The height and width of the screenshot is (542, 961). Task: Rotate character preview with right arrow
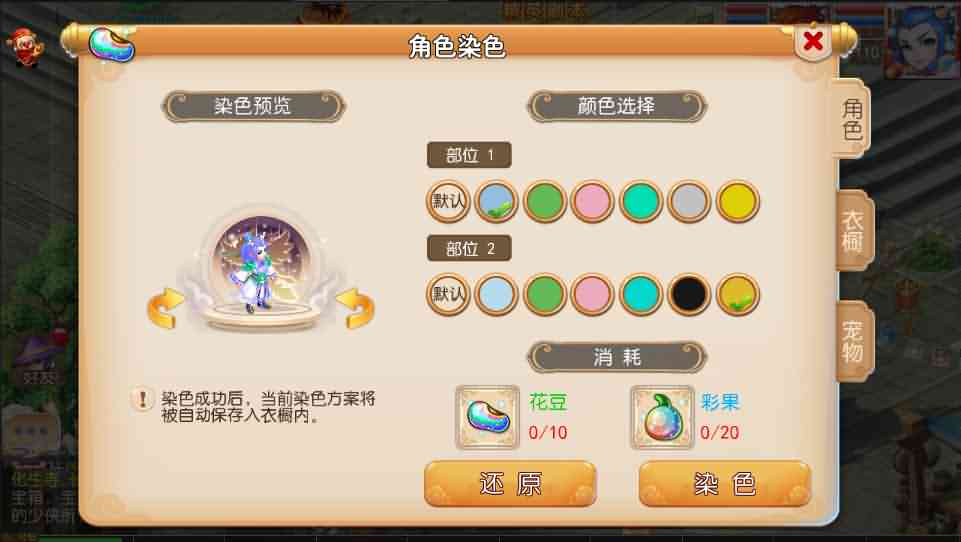point(355,308)
